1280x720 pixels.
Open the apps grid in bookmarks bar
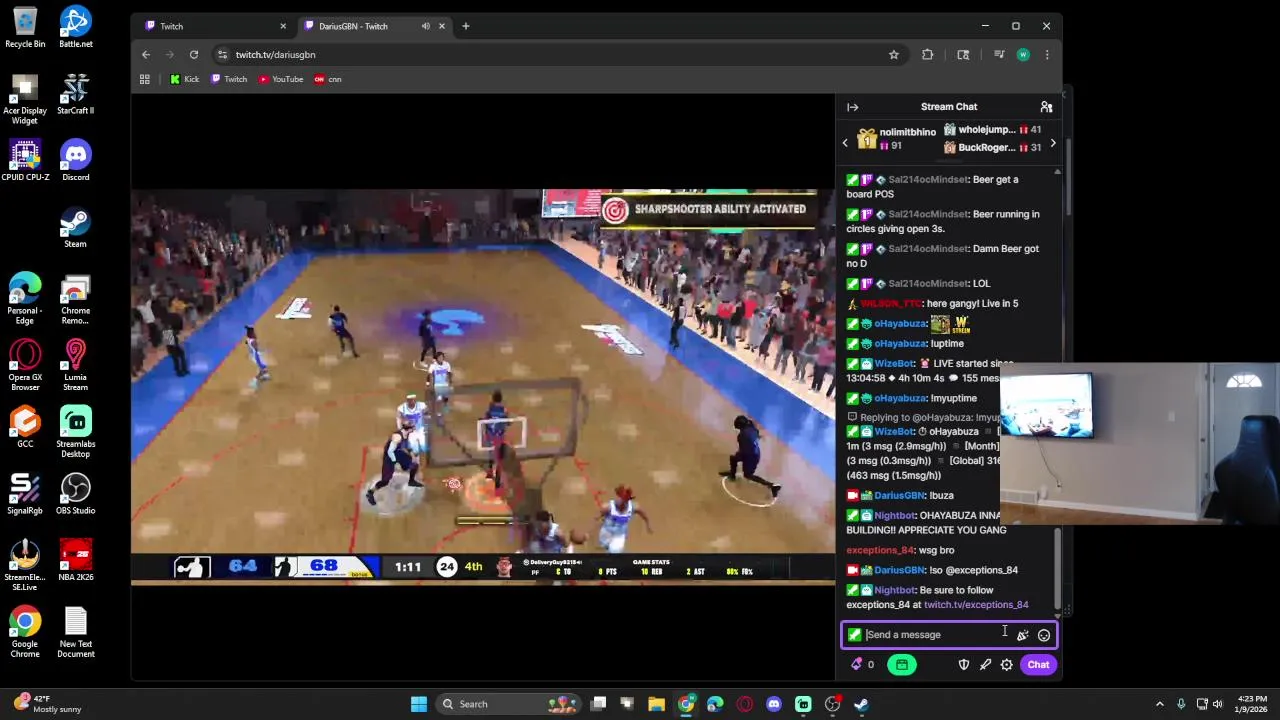pyautogui.click(x=144, y=79)
